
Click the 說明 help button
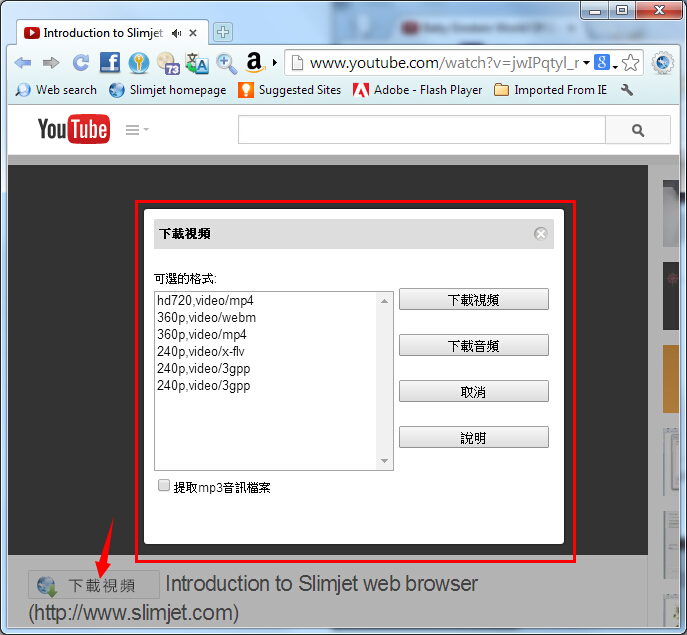(474, 437)
